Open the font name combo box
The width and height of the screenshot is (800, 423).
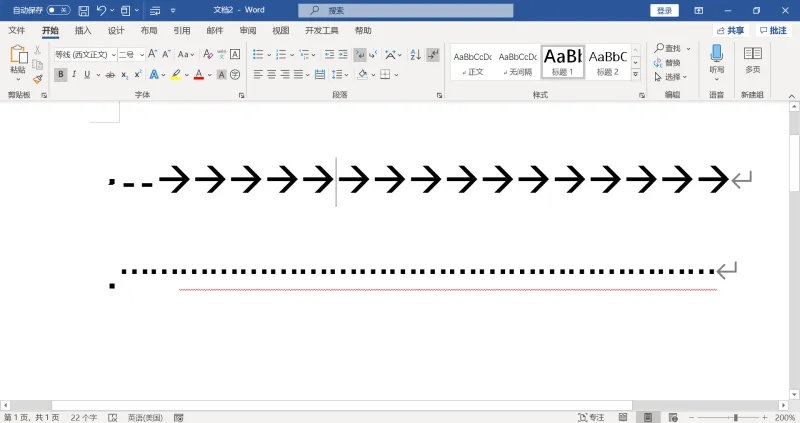86,54
